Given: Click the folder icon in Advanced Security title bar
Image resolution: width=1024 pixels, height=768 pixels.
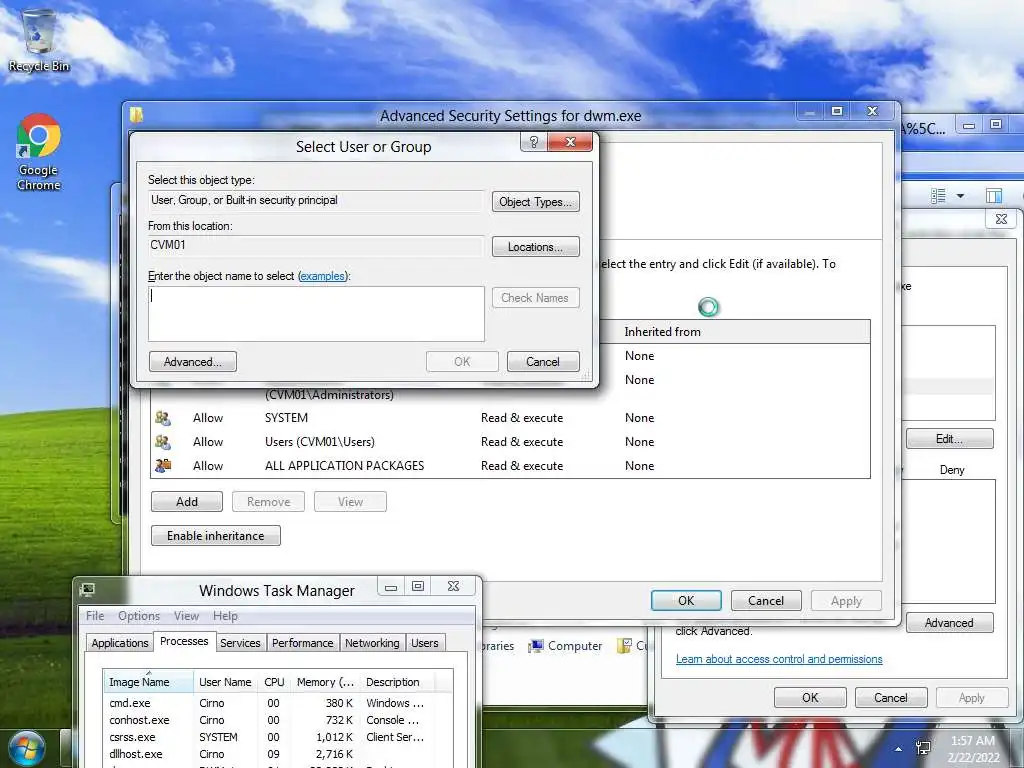Looking at the screenshot, I should click(136, 115).
